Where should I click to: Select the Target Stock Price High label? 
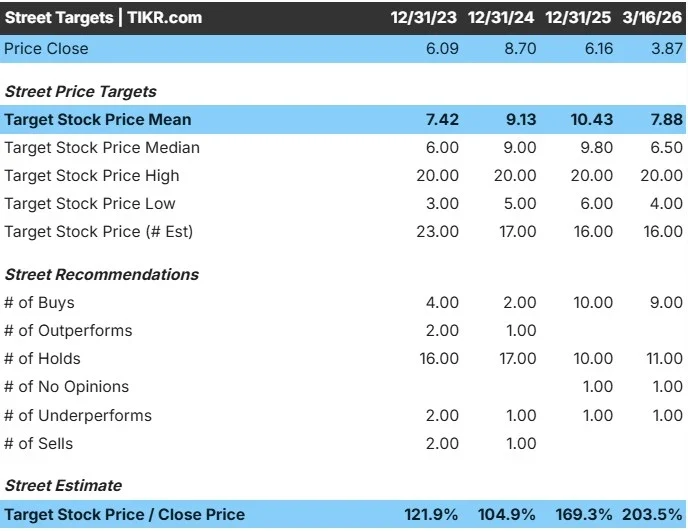92,176
